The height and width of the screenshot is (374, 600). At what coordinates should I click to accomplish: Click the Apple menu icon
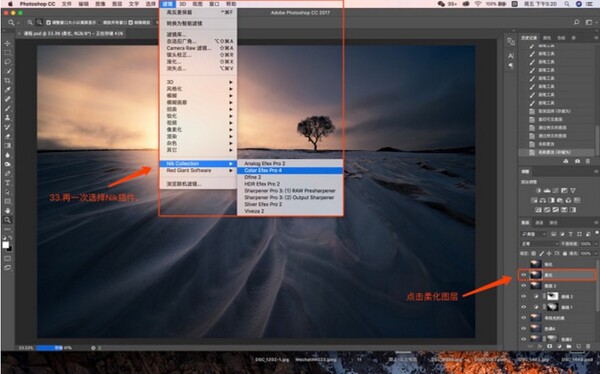pyautogui.click(x=10, y=4)
